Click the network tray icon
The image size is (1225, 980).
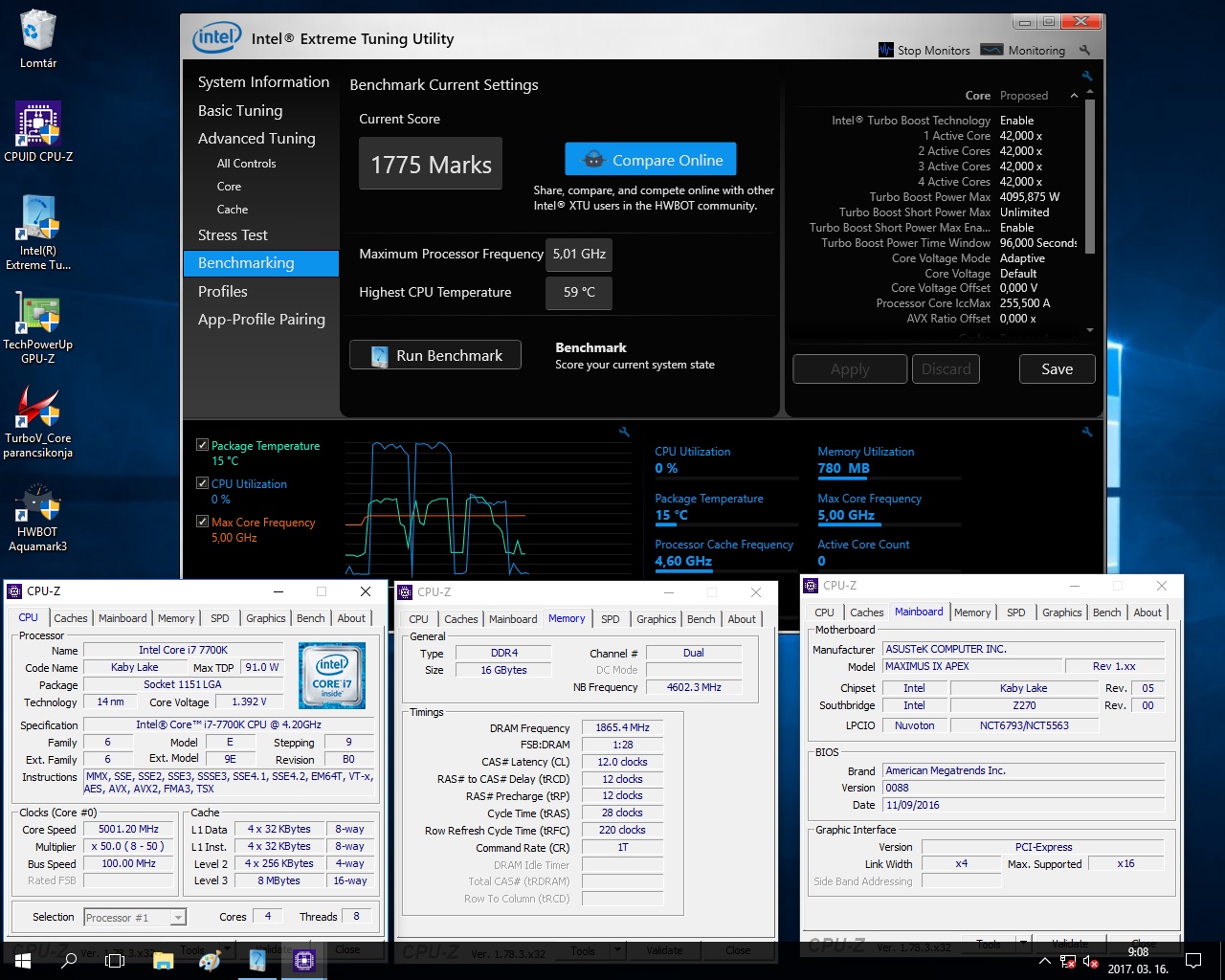pos(1068,961)
